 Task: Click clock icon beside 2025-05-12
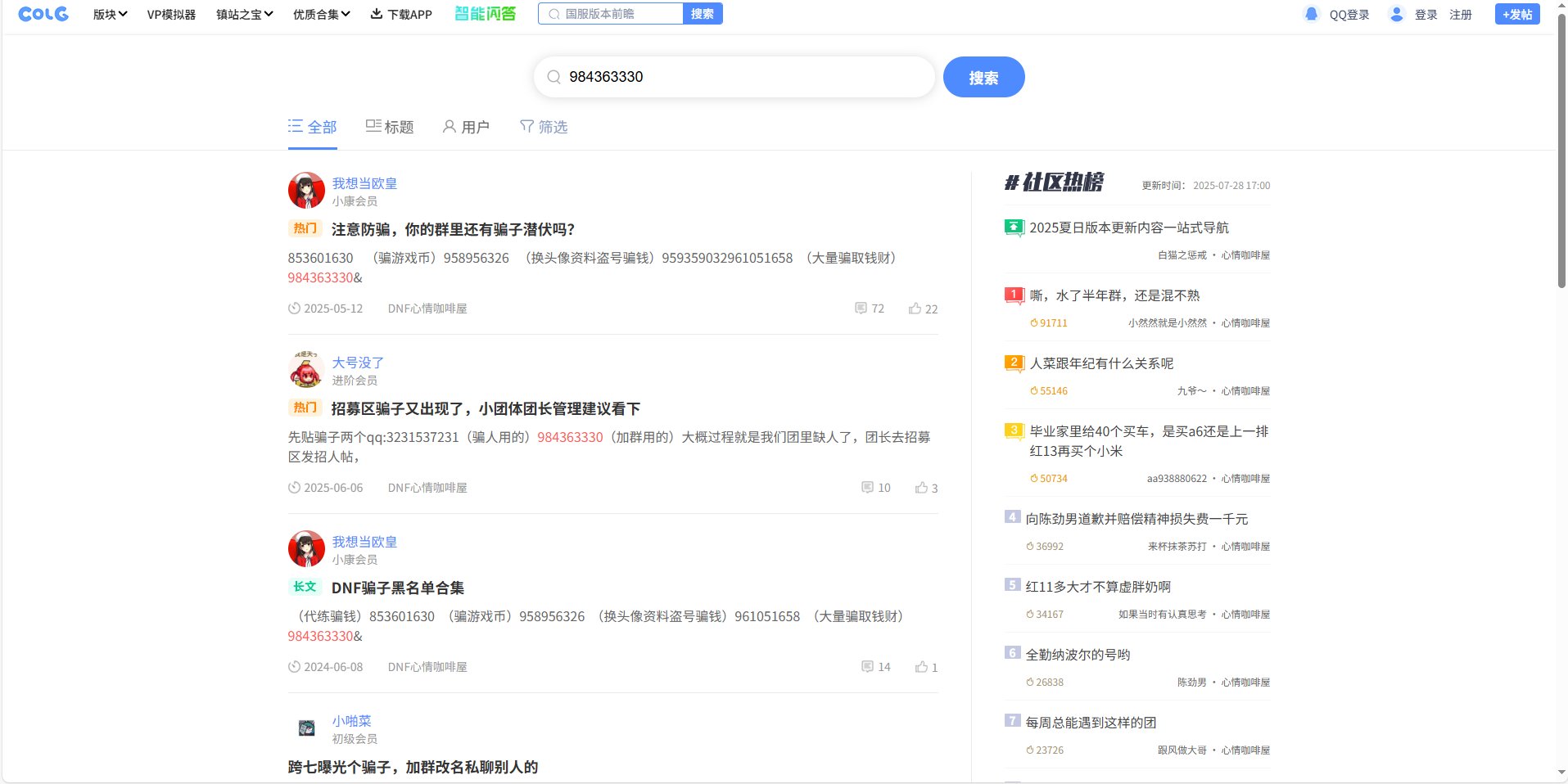pyautogui.click(x=294, y=309)
